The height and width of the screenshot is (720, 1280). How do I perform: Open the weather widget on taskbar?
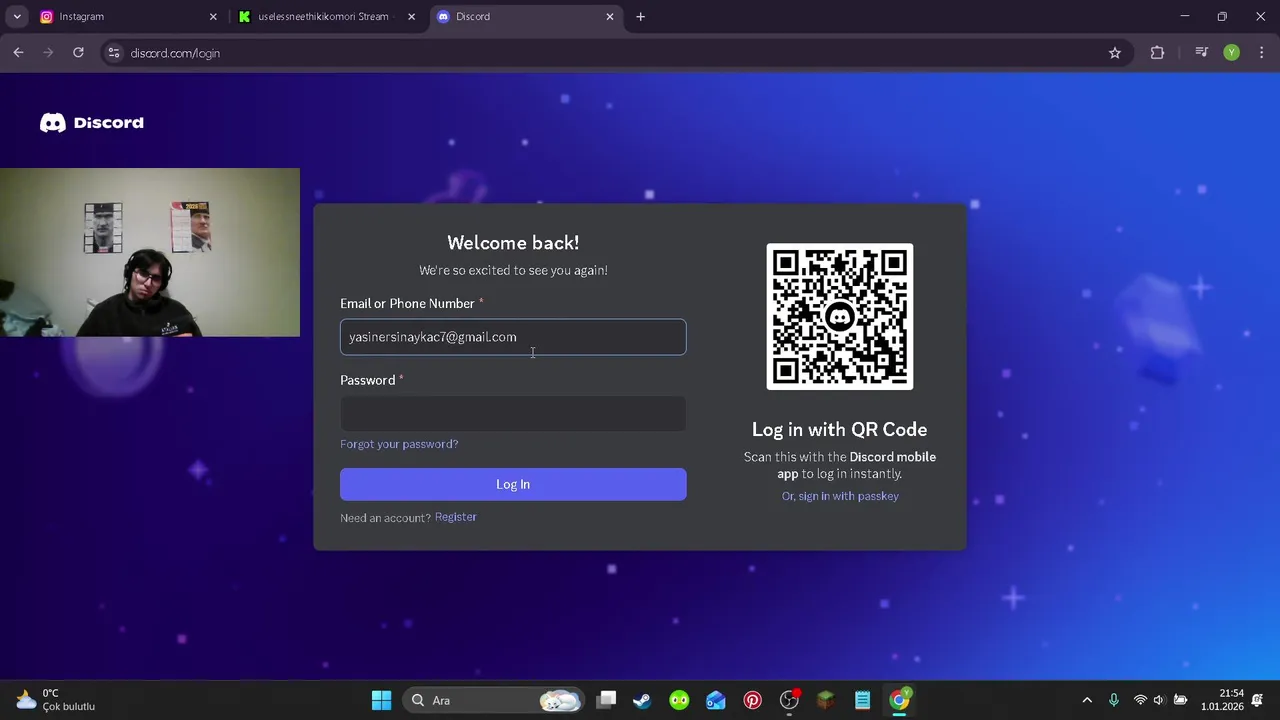click(x=56, y=700)
